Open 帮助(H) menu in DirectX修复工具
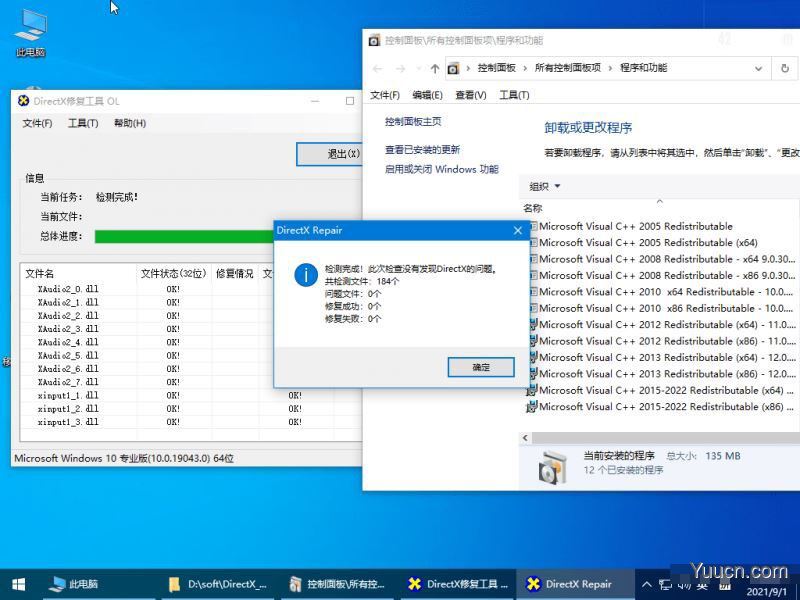 [130, 123]
